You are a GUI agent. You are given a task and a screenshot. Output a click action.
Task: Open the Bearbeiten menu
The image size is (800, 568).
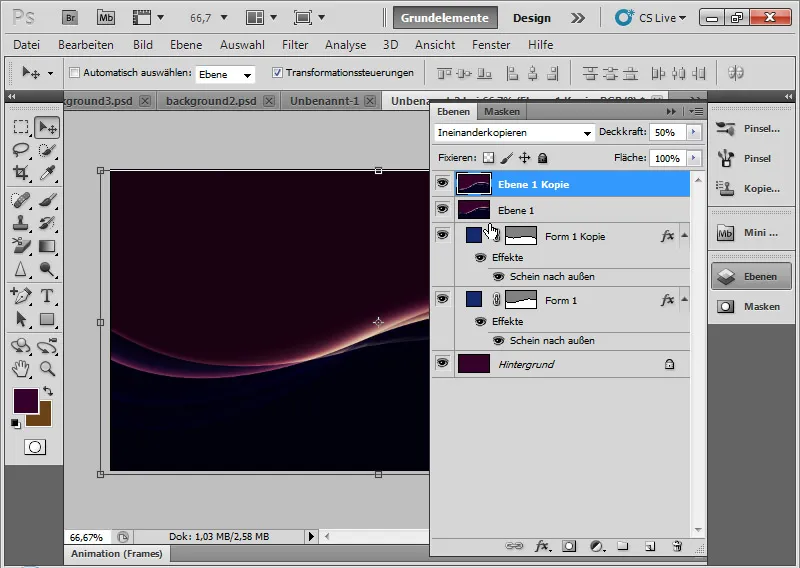point(86,45)
